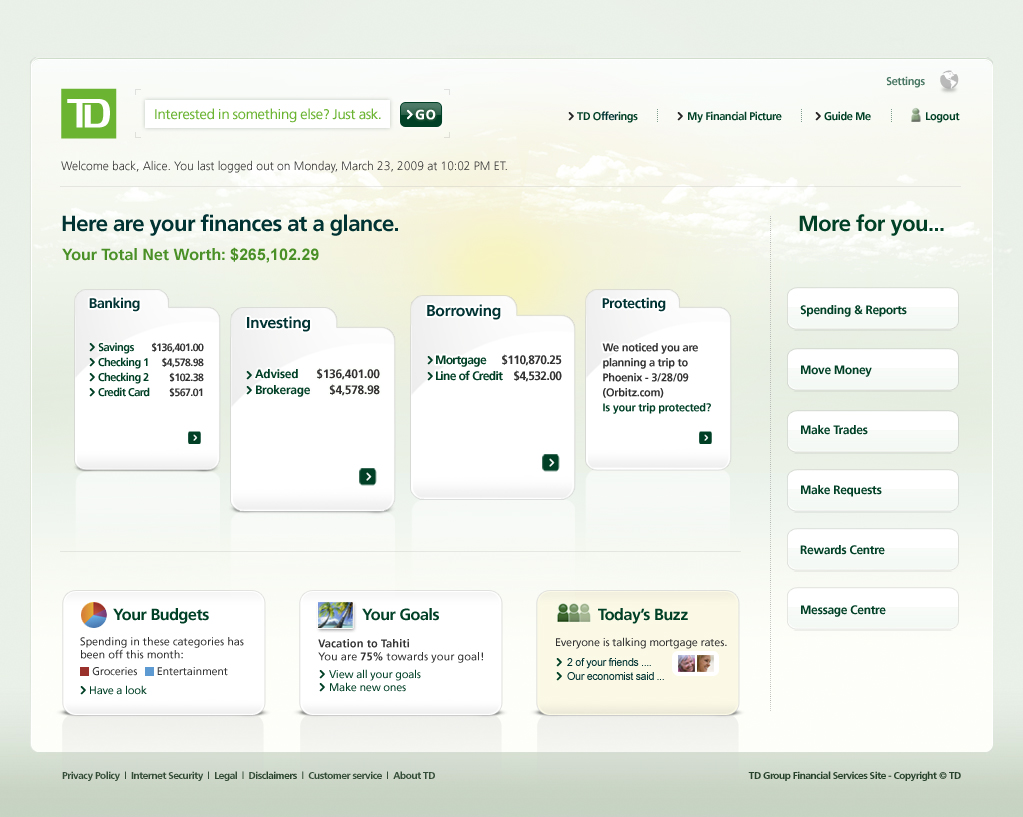Click the person icon next to Logout

coord(913,116)
